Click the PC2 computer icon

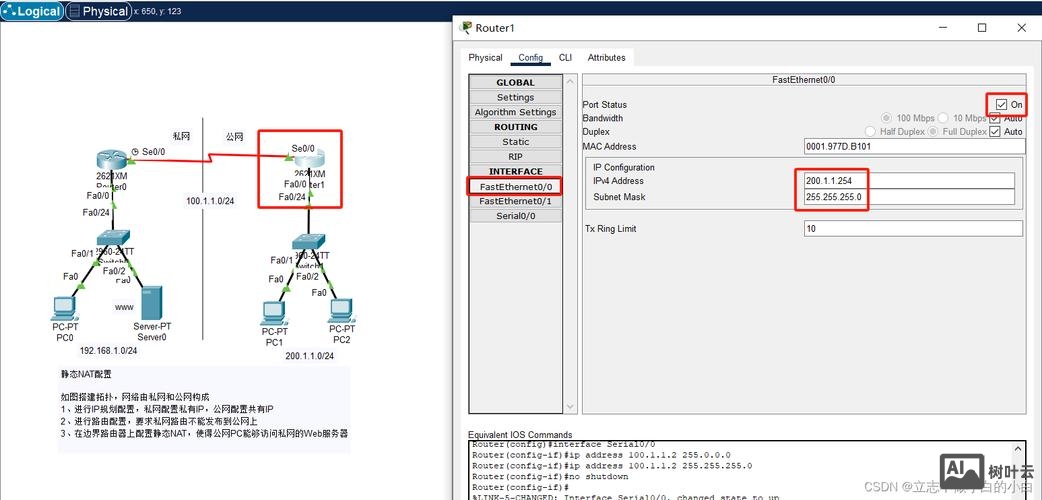[x=341, y=309]
